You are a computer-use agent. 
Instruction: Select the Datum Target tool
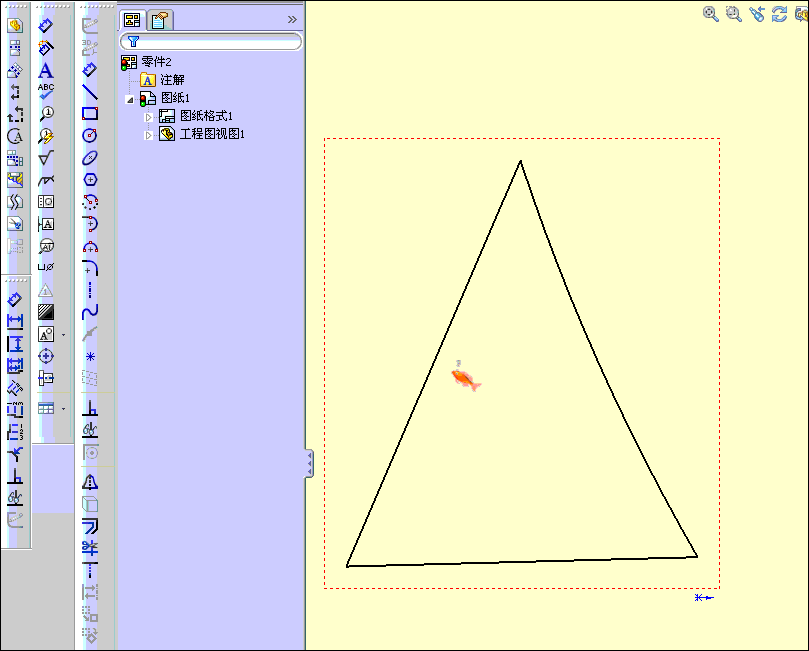45,246
